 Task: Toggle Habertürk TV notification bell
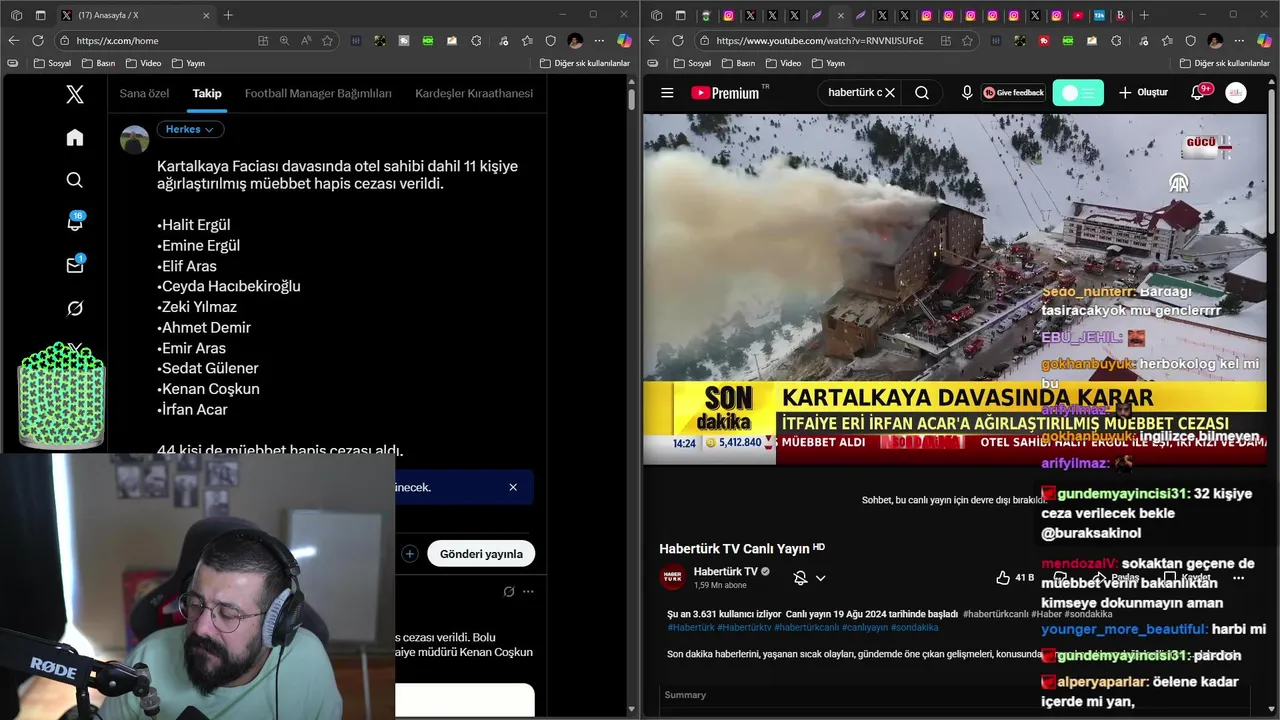point(800,578)
